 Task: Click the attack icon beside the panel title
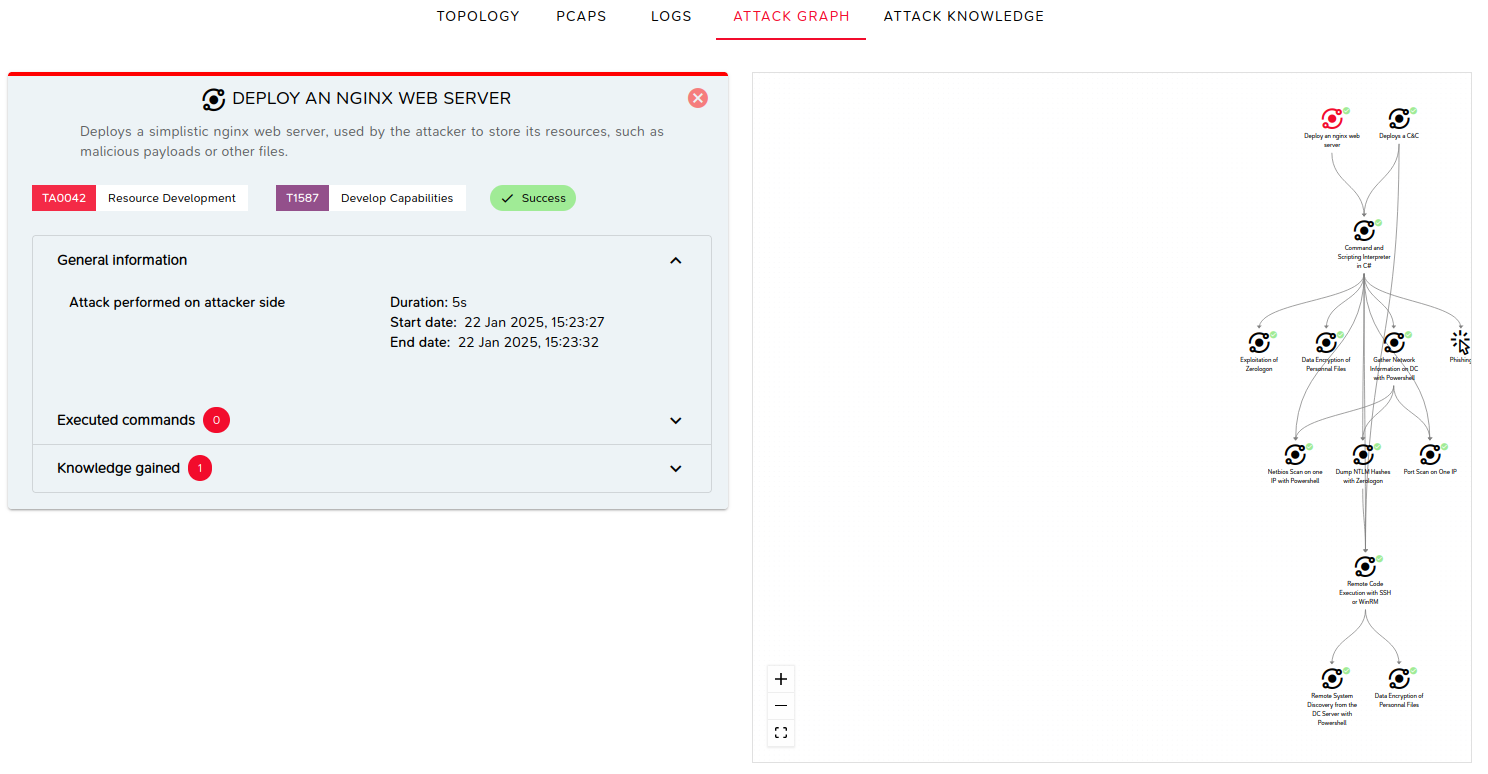(213, 99)
